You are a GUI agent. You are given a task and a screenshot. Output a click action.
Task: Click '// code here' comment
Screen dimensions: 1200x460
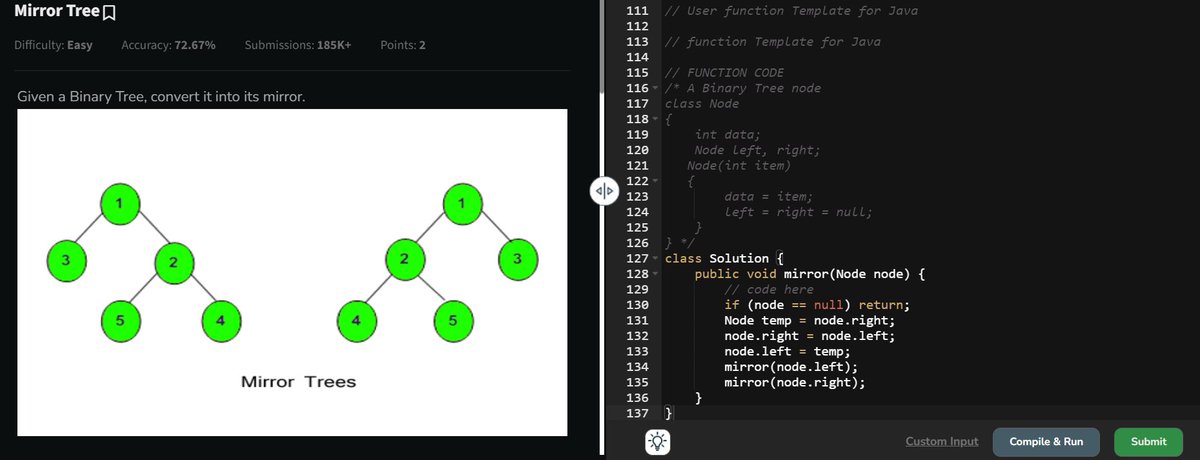(x=769, y=289)
